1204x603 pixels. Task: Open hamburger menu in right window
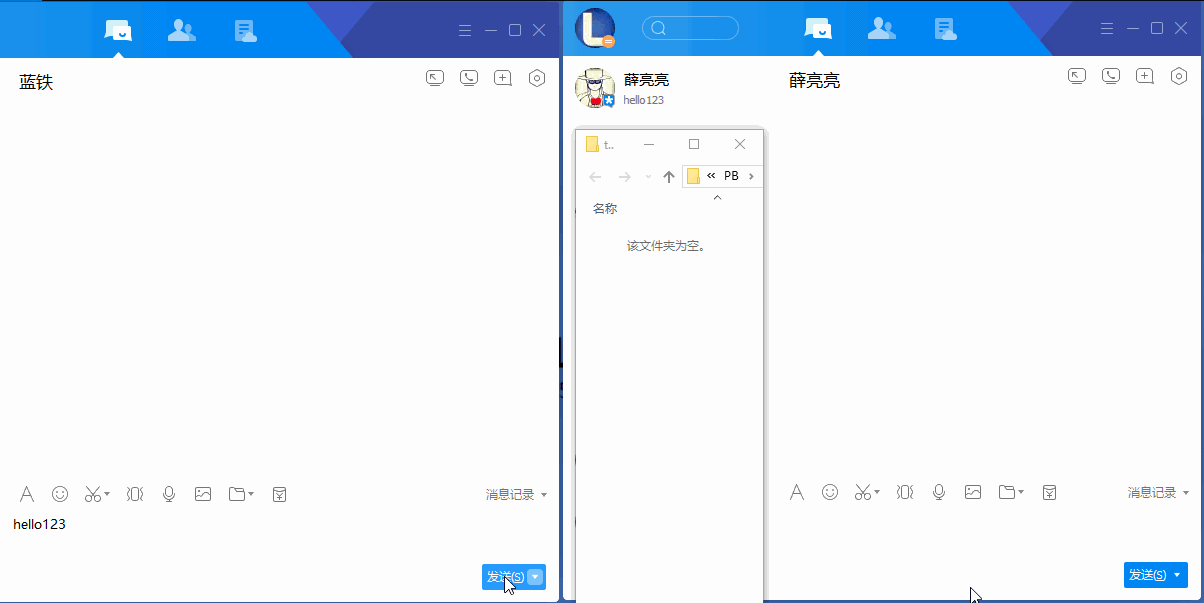[1107, 28]
